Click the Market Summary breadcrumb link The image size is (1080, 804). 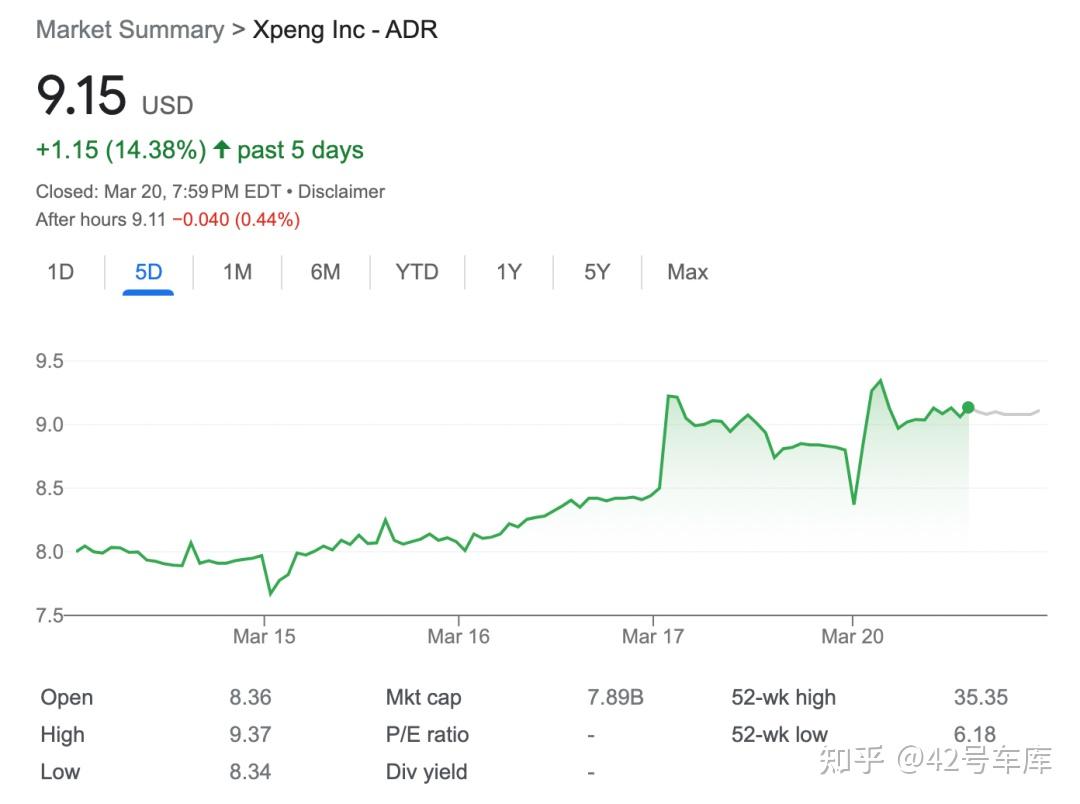coord(130,30)
